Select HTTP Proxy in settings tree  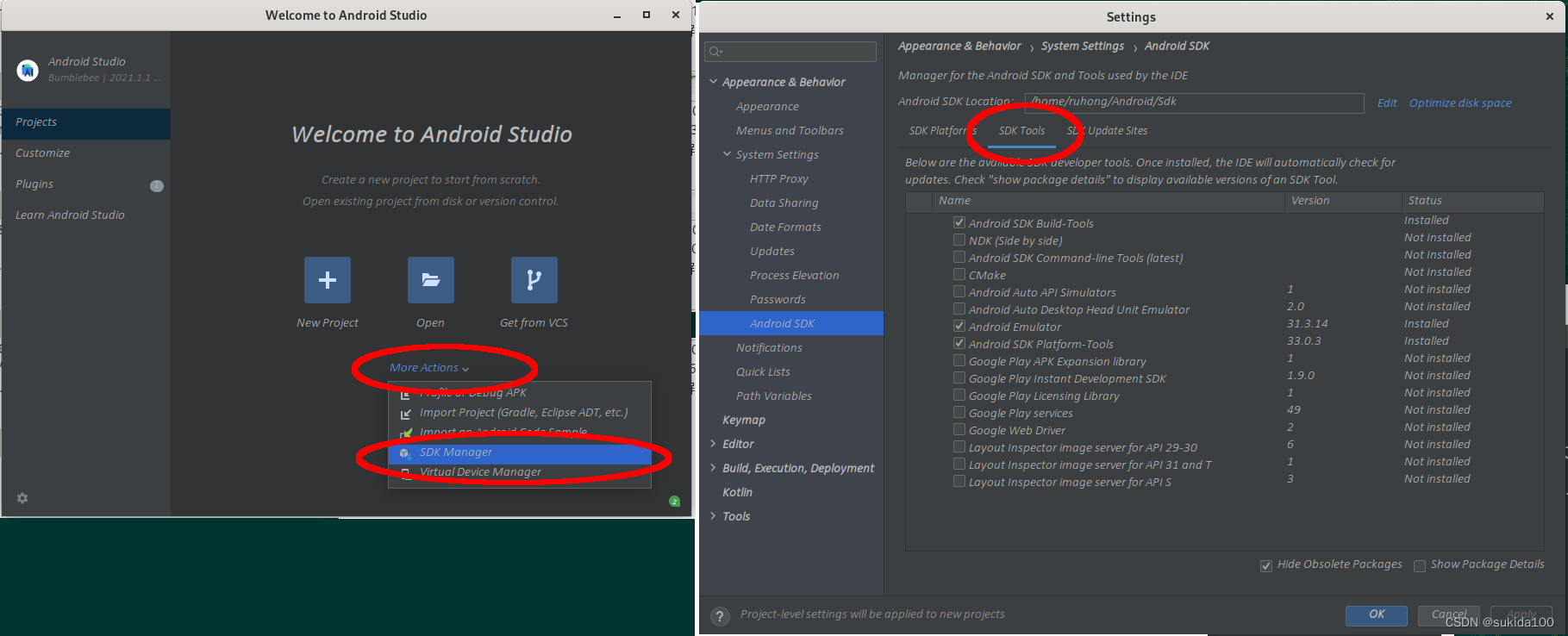tap(779, 178)
